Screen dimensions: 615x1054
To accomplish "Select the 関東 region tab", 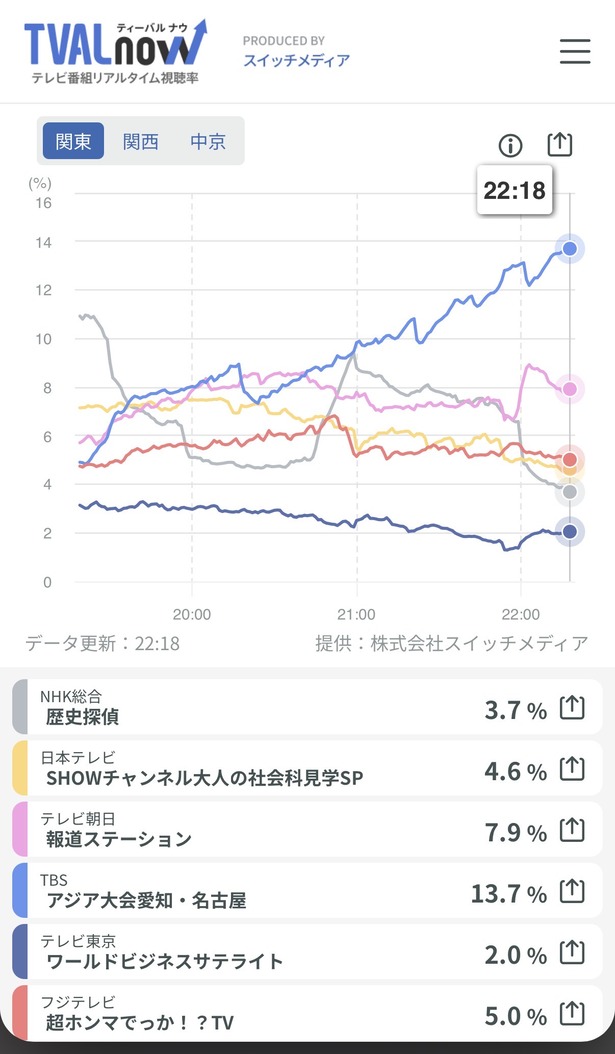I will tap(73, 141).
